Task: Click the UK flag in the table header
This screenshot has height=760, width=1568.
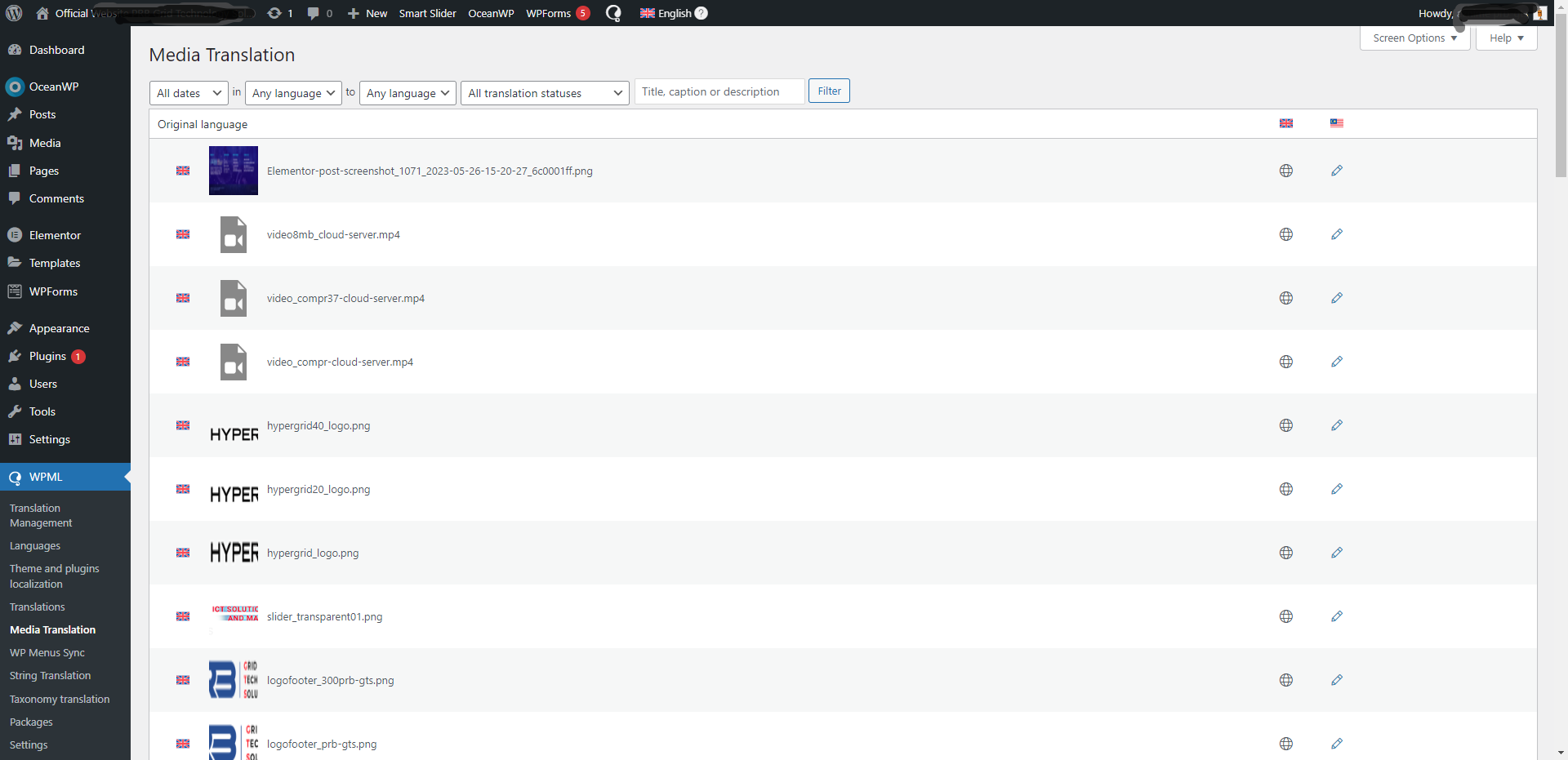Action: pyautogui.click(x=1286, y=123)
